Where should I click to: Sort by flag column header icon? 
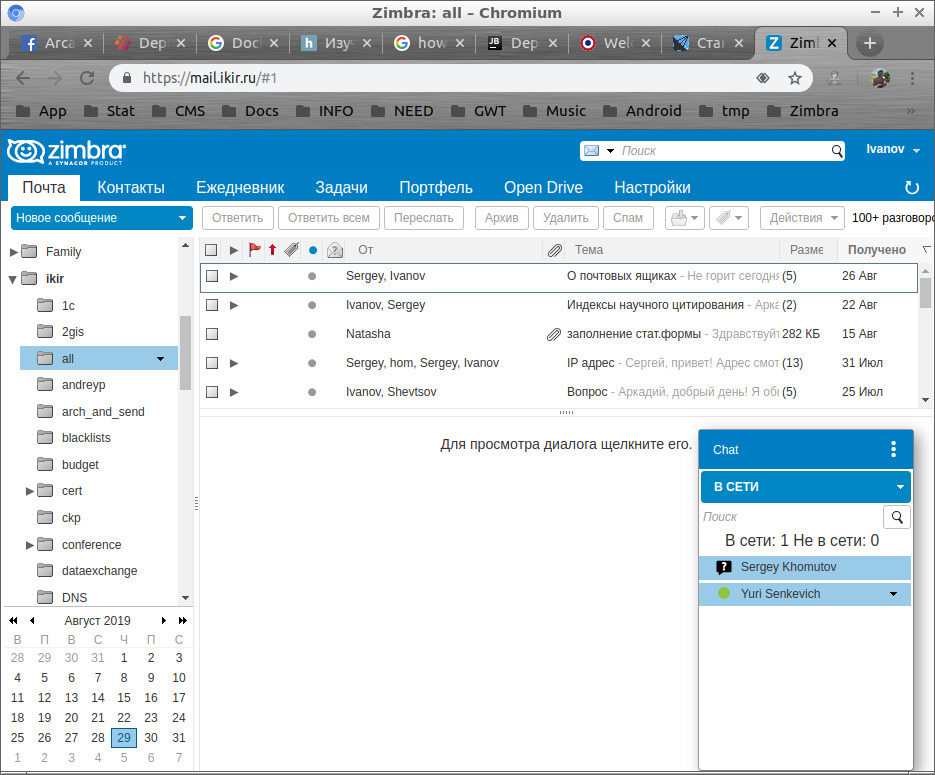pos(254,250)
